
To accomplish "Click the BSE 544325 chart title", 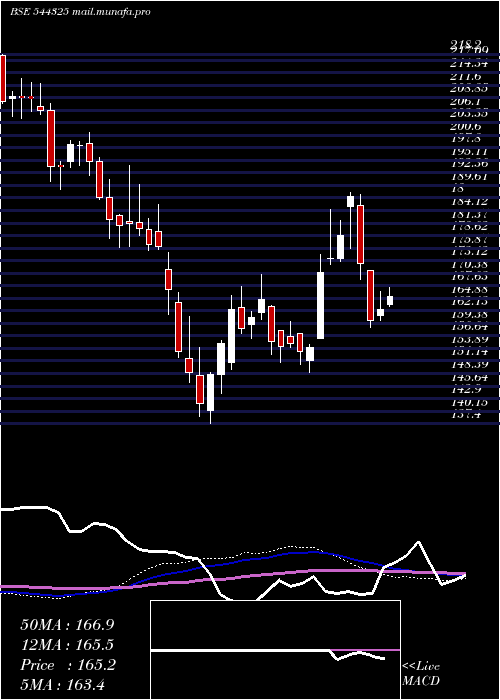I will 80,12.
